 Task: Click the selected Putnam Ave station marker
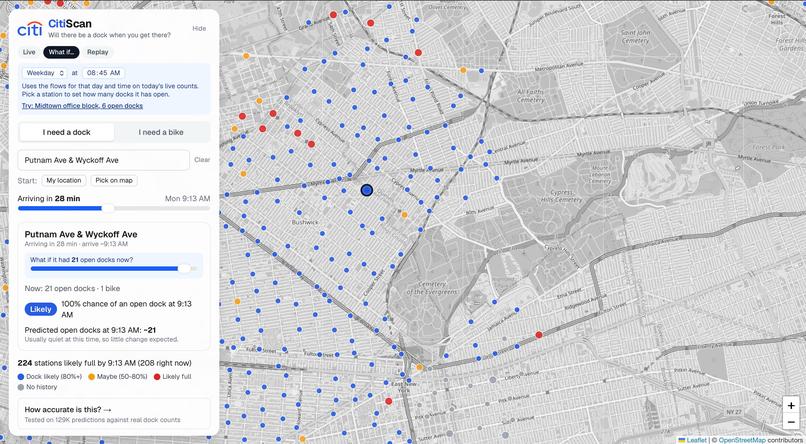point(367,191)
